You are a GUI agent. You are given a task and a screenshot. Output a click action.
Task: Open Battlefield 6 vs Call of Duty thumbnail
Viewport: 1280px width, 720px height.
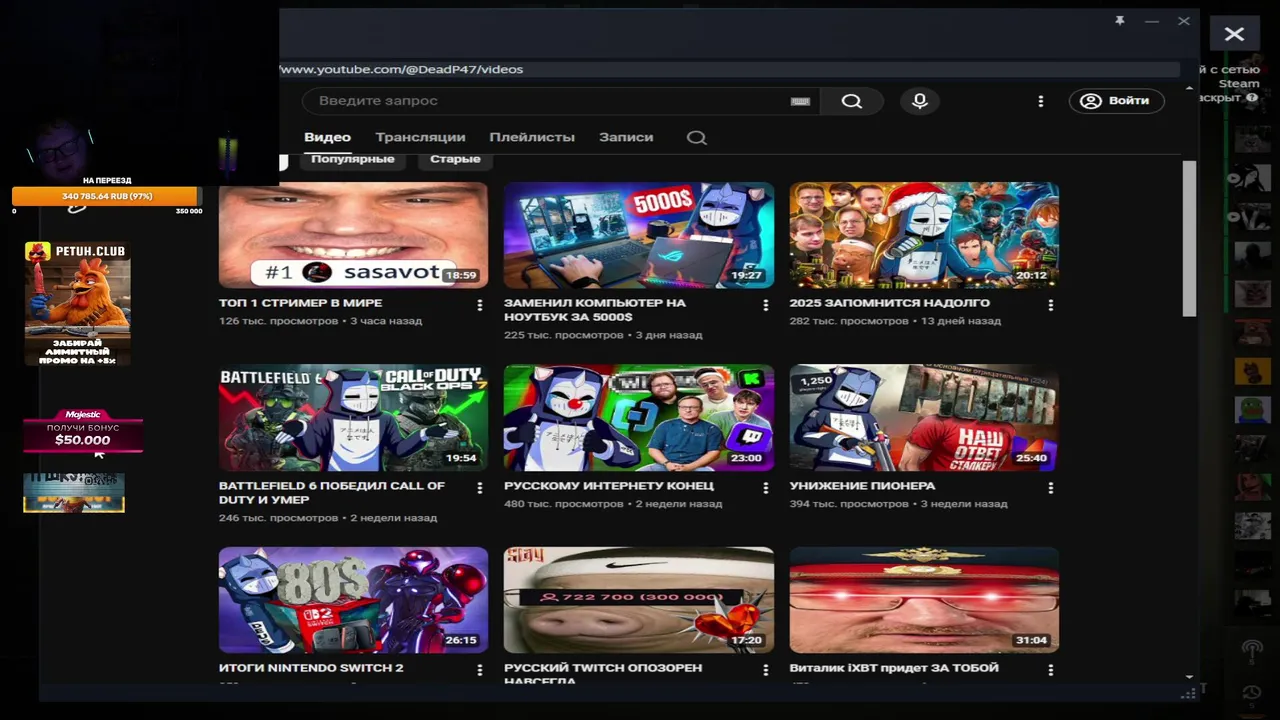(353, 418)
